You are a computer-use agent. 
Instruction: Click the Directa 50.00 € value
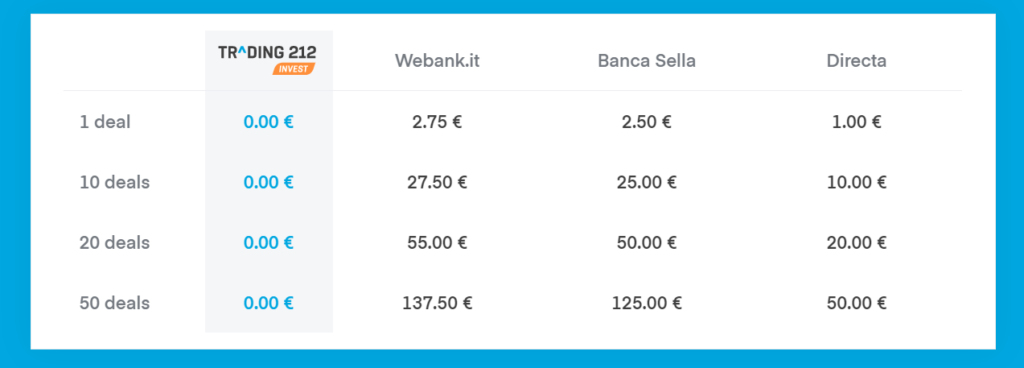coord(857,303)
